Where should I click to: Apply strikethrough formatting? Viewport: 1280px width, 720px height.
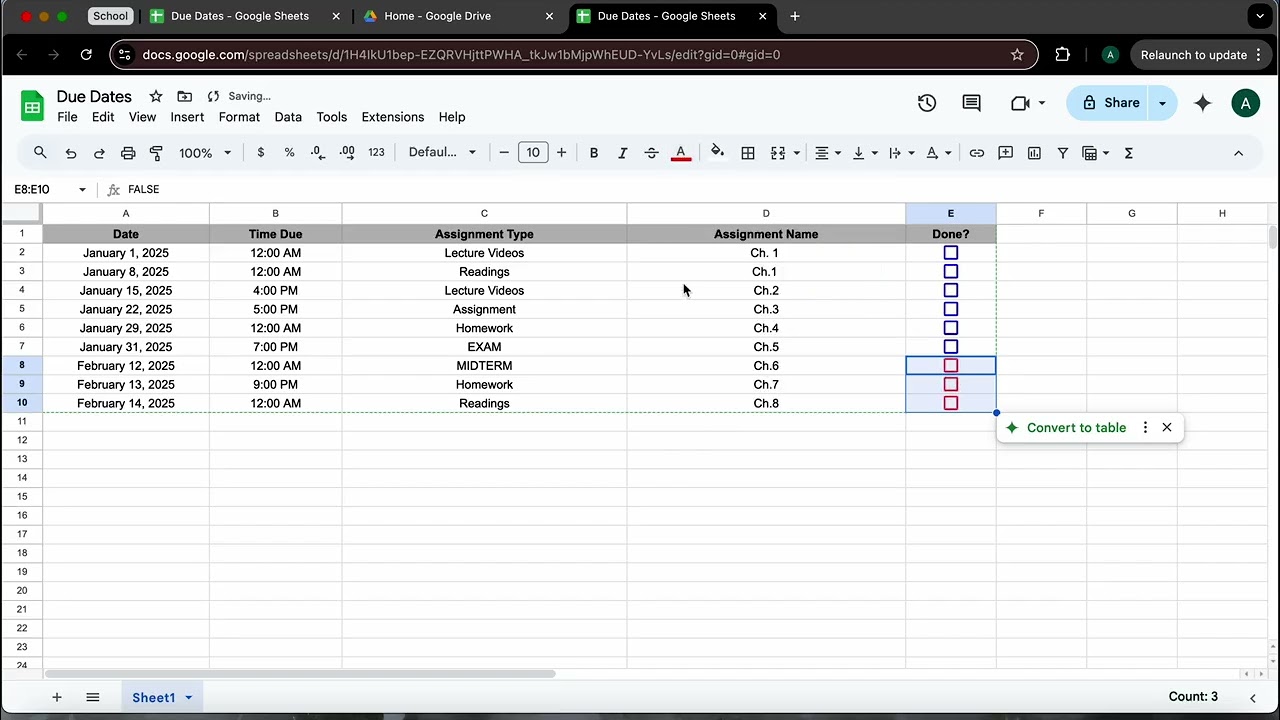point(651,153)
